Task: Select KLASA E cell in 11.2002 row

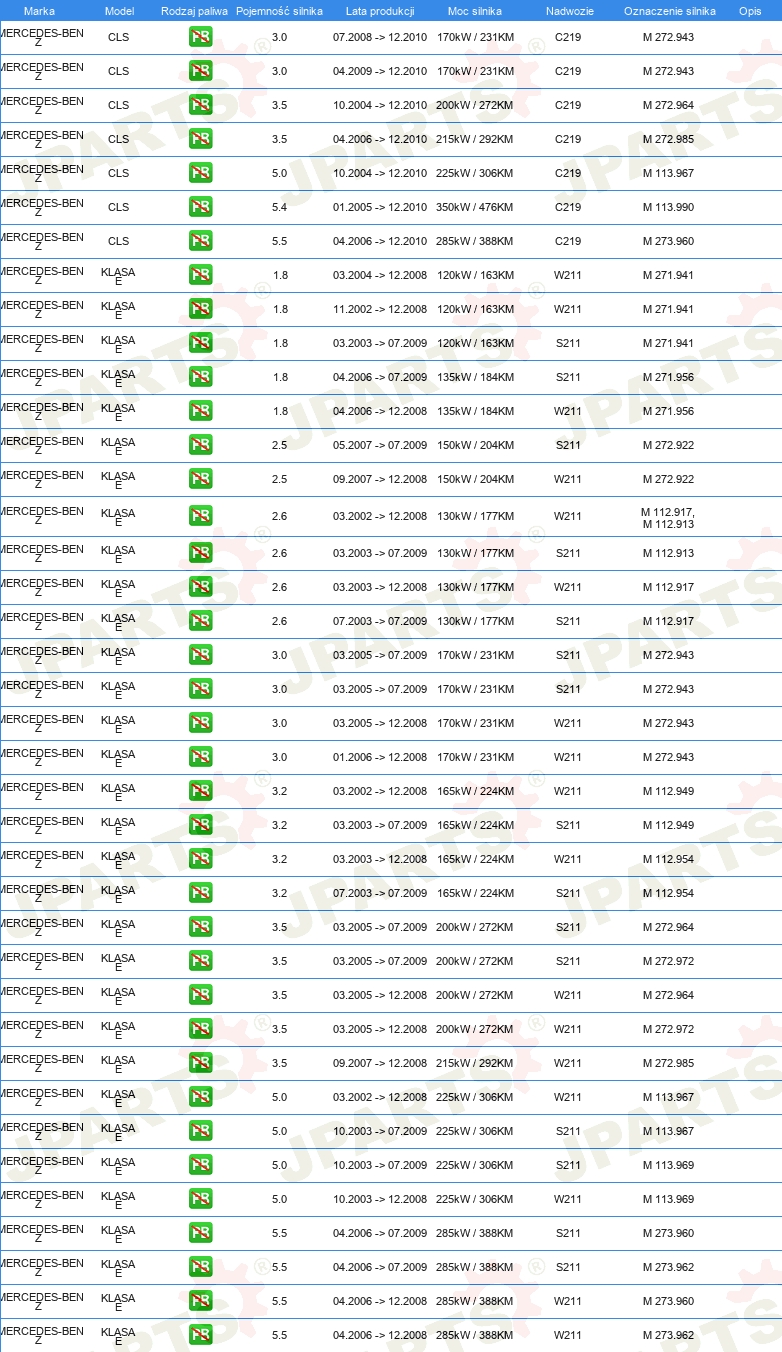Action: pos(118,311)
